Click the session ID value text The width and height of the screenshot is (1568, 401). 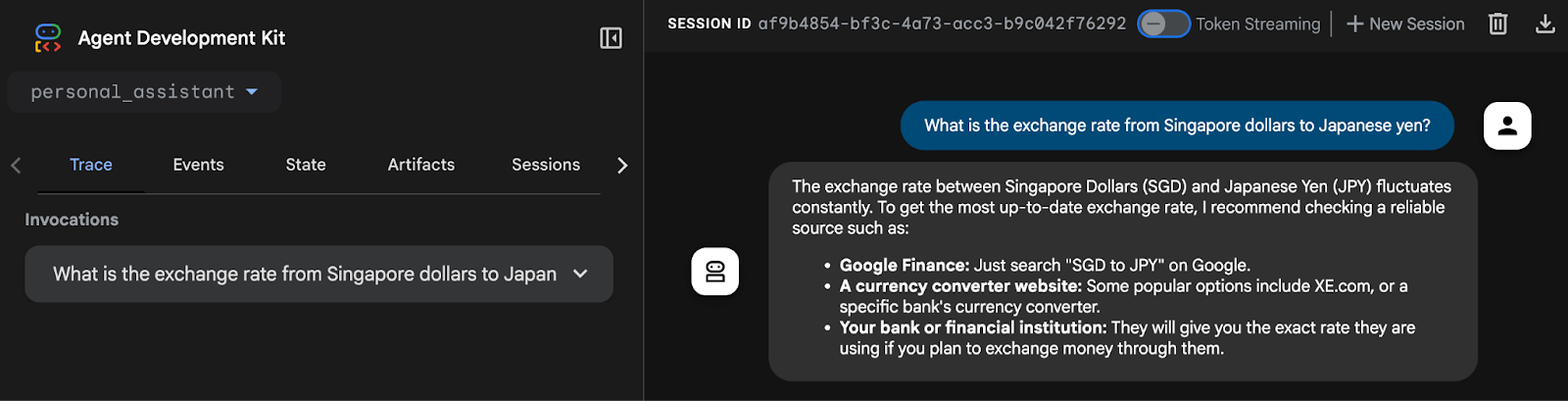(942, 24)
